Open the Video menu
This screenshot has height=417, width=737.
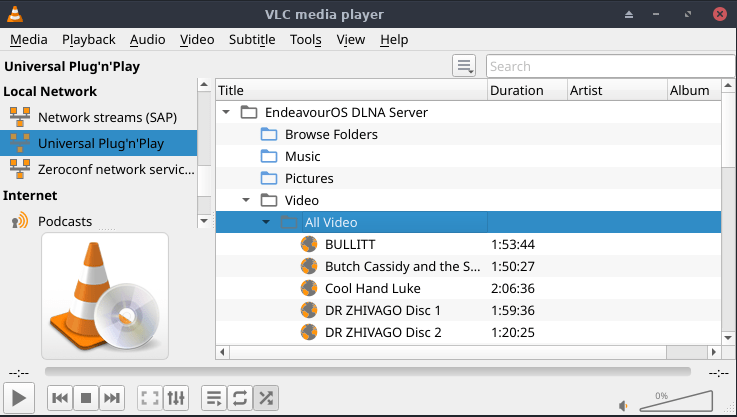[197, 39]
